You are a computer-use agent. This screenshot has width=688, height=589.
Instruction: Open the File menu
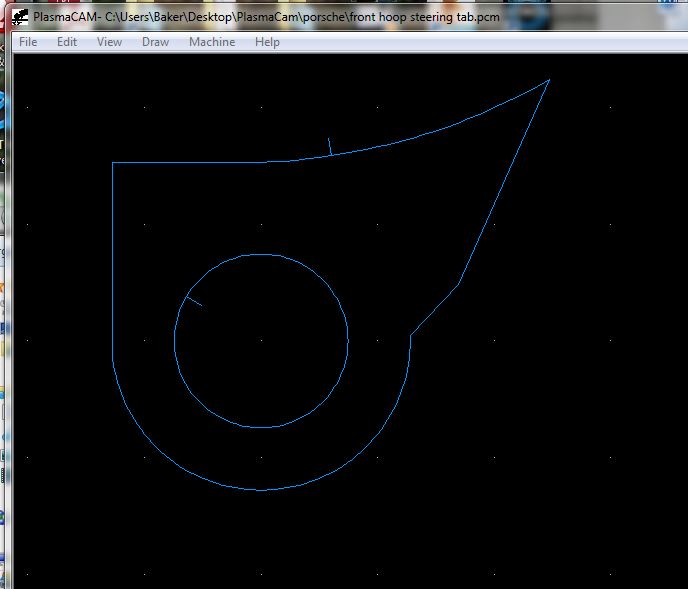tap(28, 42)
